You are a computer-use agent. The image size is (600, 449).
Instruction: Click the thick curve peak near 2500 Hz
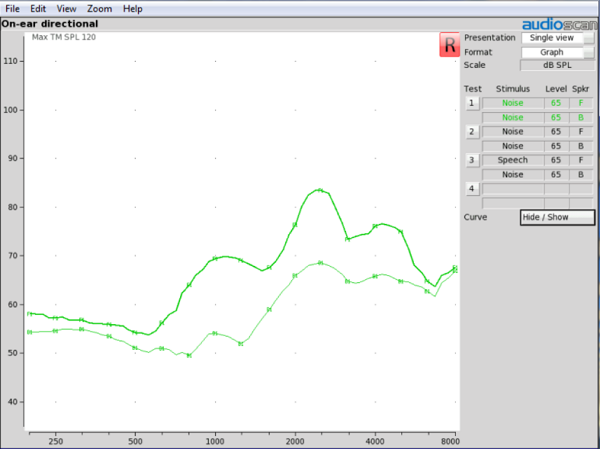[320, 190]
